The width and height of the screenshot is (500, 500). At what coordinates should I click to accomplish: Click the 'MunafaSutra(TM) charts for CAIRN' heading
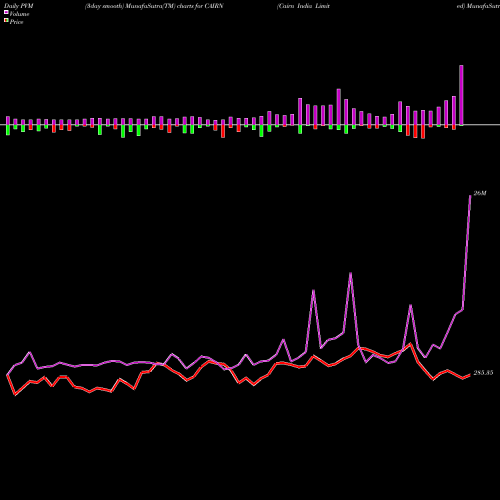[x=174, y=6]
